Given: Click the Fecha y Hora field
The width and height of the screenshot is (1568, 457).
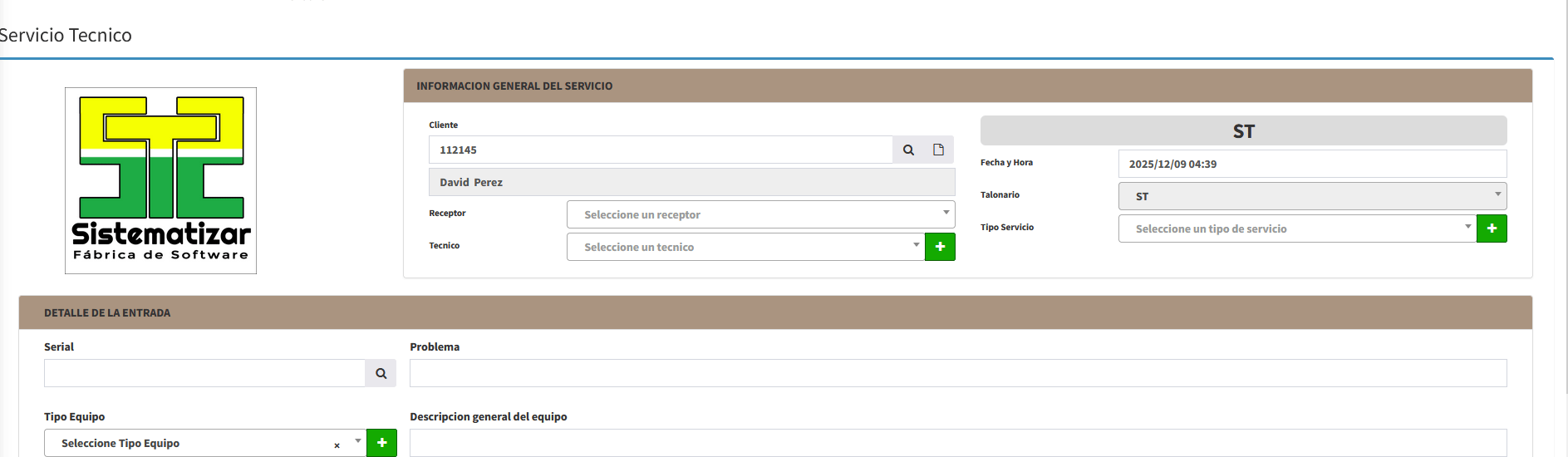Looking at the screenshot, I should (x=1311, y=164).
